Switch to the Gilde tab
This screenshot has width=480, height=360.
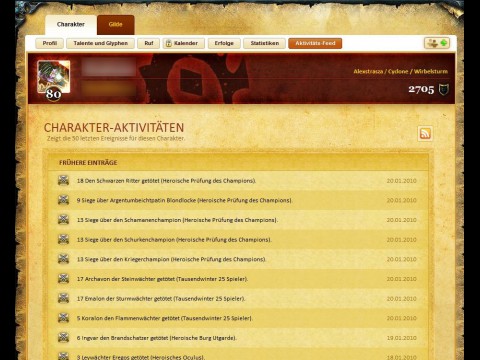coord(115,25)
